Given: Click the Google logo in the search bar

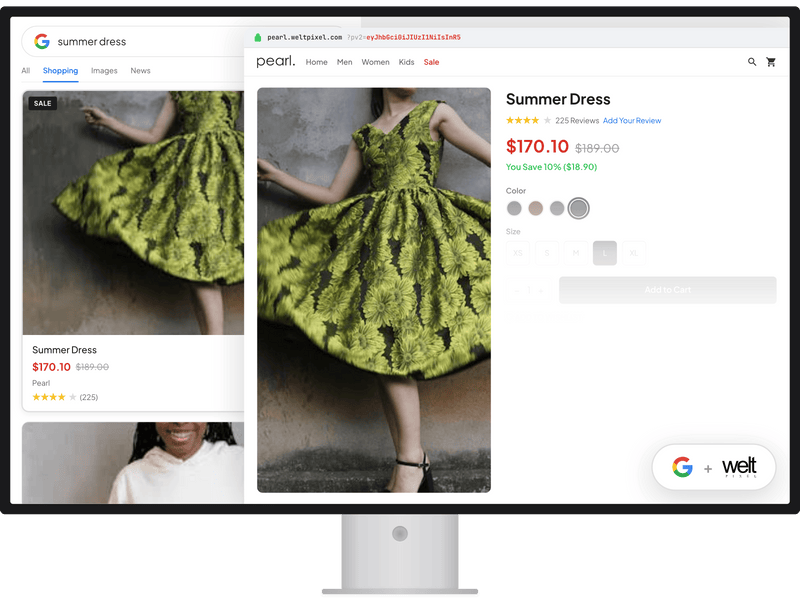Looking at the screenshot, I should tap(42, 41).
